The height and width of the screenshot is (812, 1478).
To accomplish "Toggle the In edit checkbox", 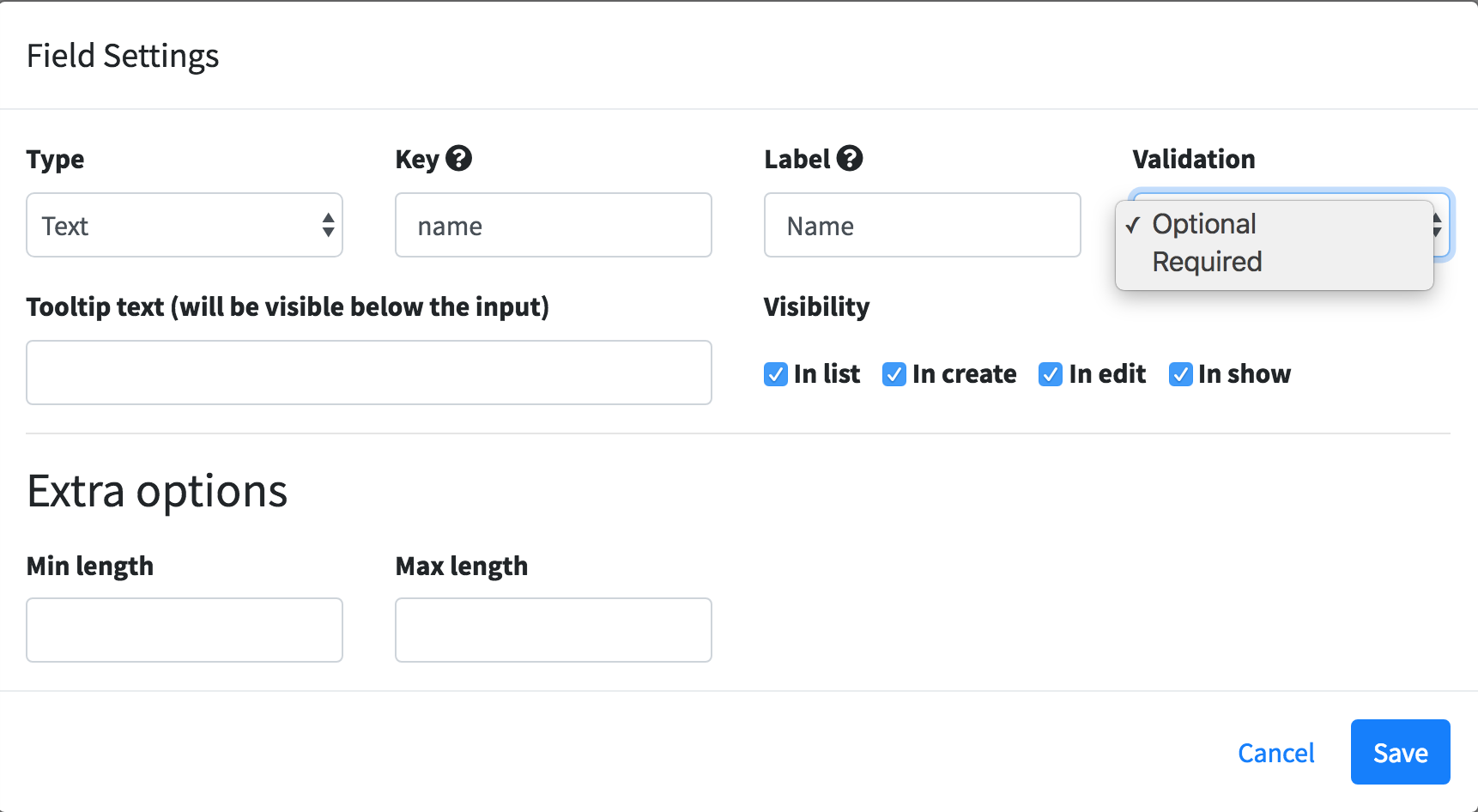I will [x=1051, y=374].
